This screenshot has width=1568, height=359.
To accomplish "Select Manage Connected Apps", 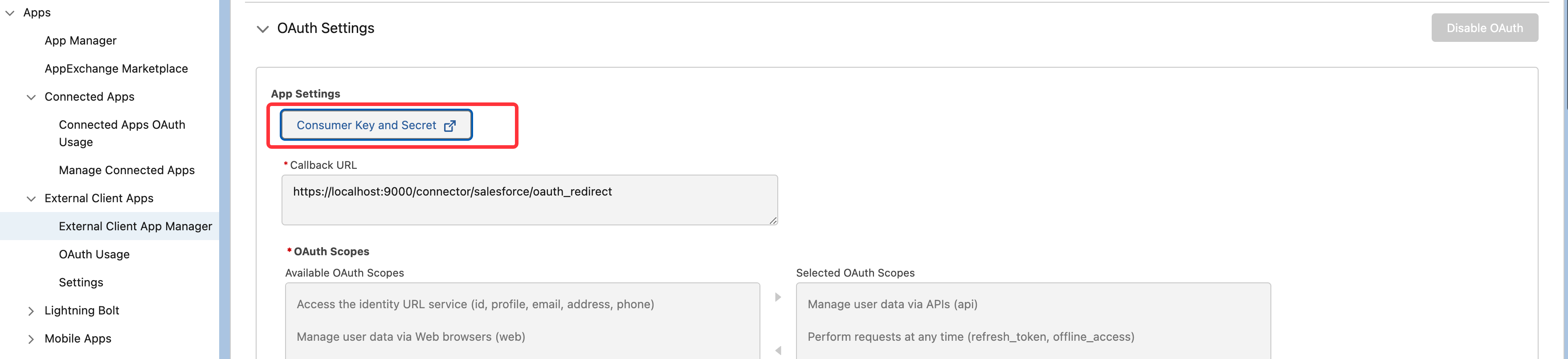I will (127, 171).
